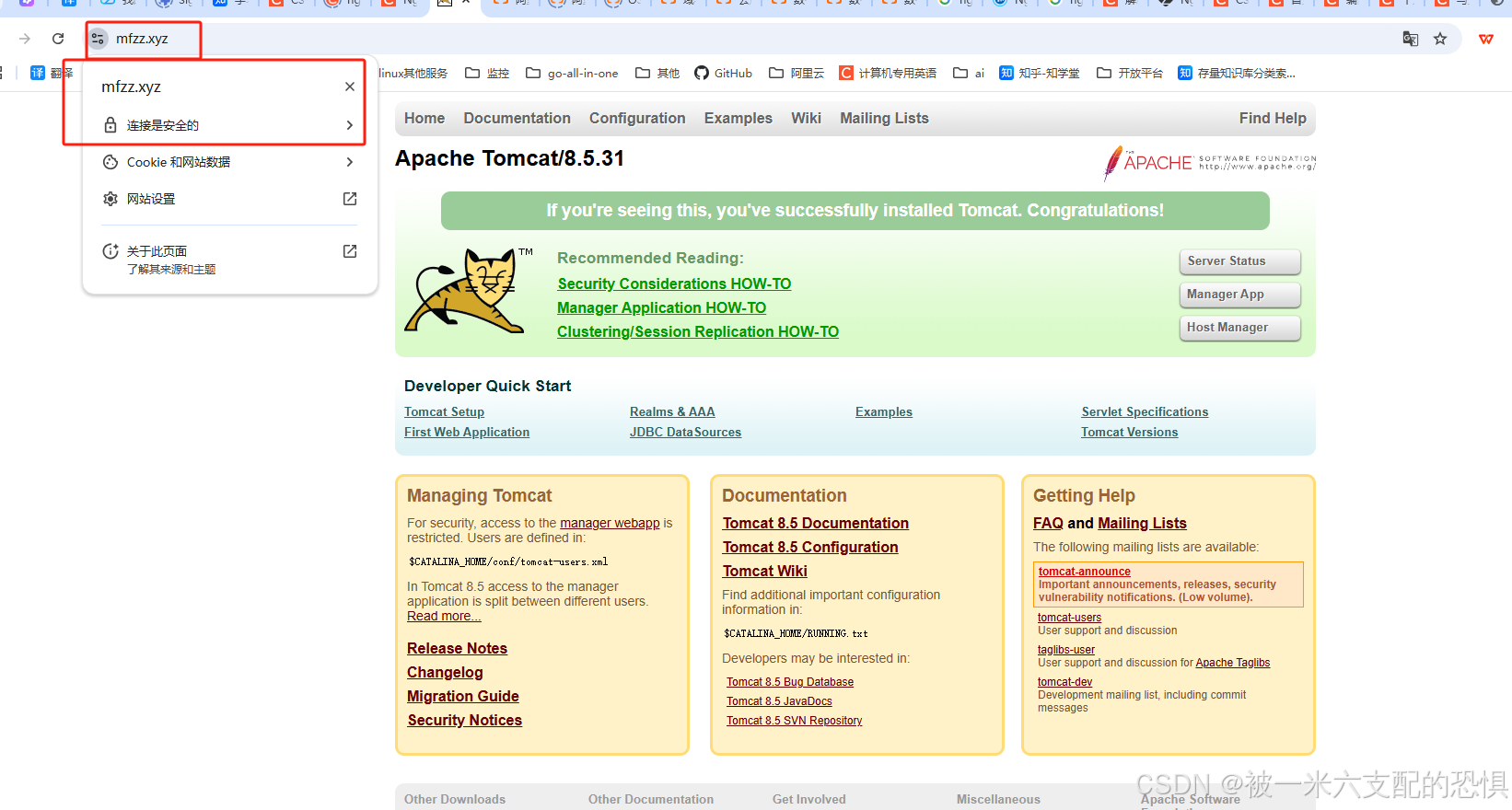The width and height of the screenshot is (1512, 810).
Task: Click the Host Manager button
Action: coord(1240,328)
